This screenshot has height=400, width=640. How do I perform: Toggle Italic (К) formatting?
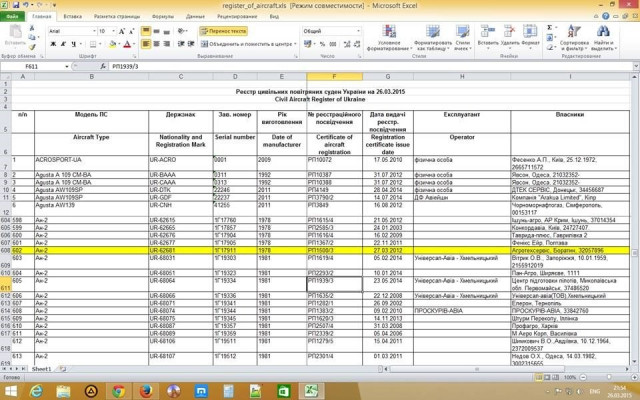[62, 44]
